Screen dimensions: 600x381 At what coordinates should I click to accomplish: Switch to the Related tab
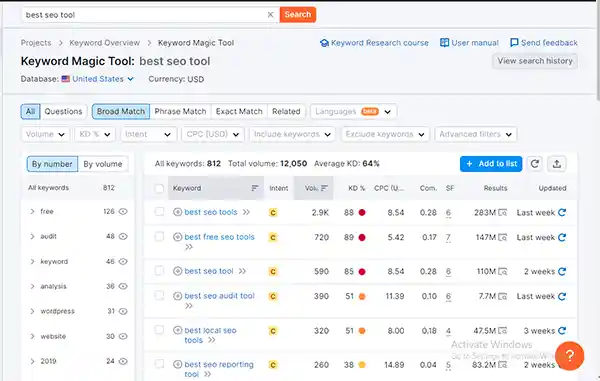coord(286,111)
